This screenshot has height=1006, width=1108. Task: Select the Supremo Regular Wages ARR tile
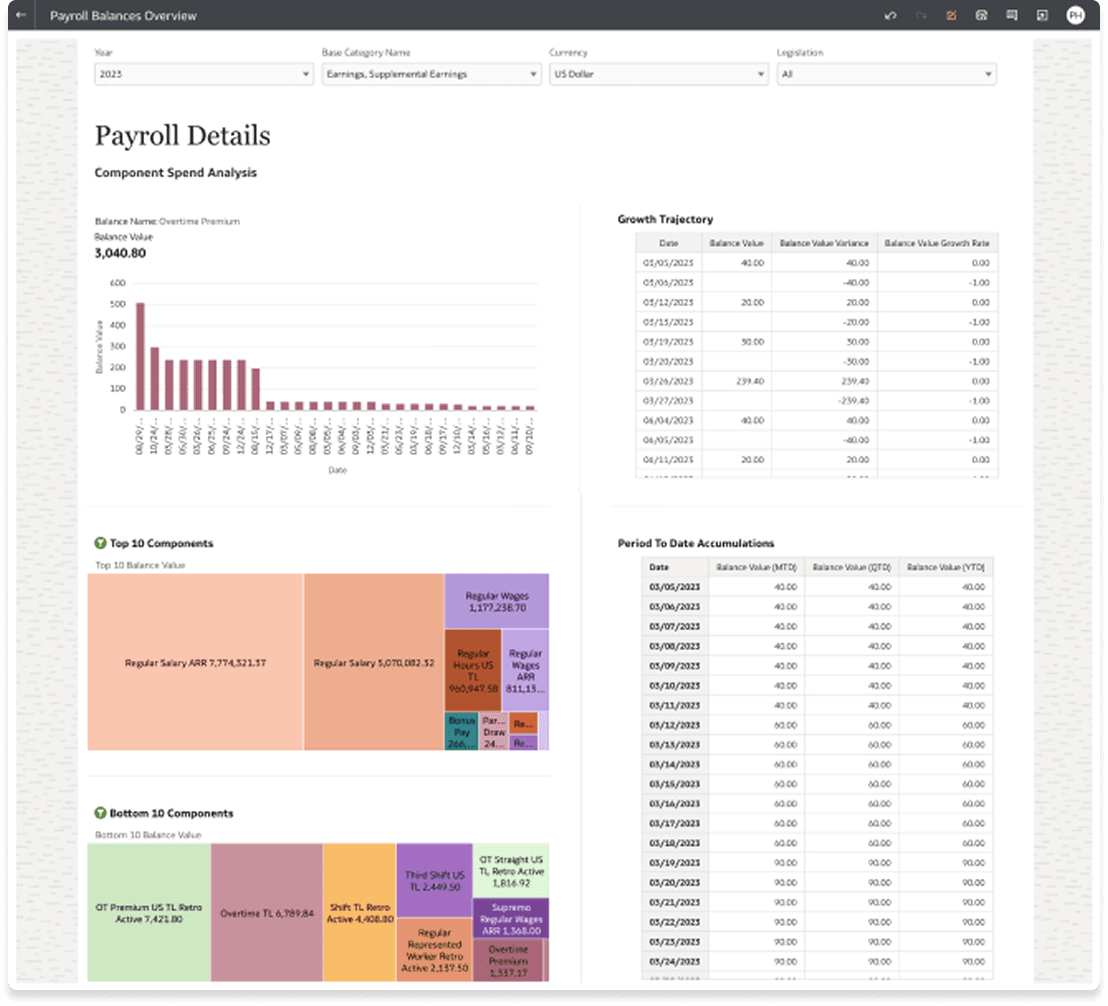(511, 918)
